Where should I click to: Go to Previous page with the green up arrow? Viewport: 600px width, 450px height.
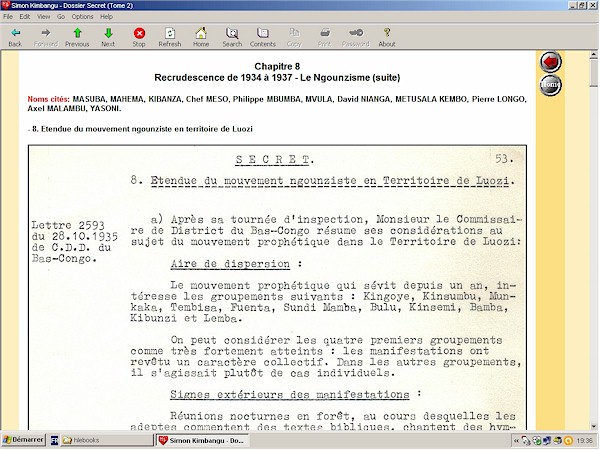click(77, 37)
